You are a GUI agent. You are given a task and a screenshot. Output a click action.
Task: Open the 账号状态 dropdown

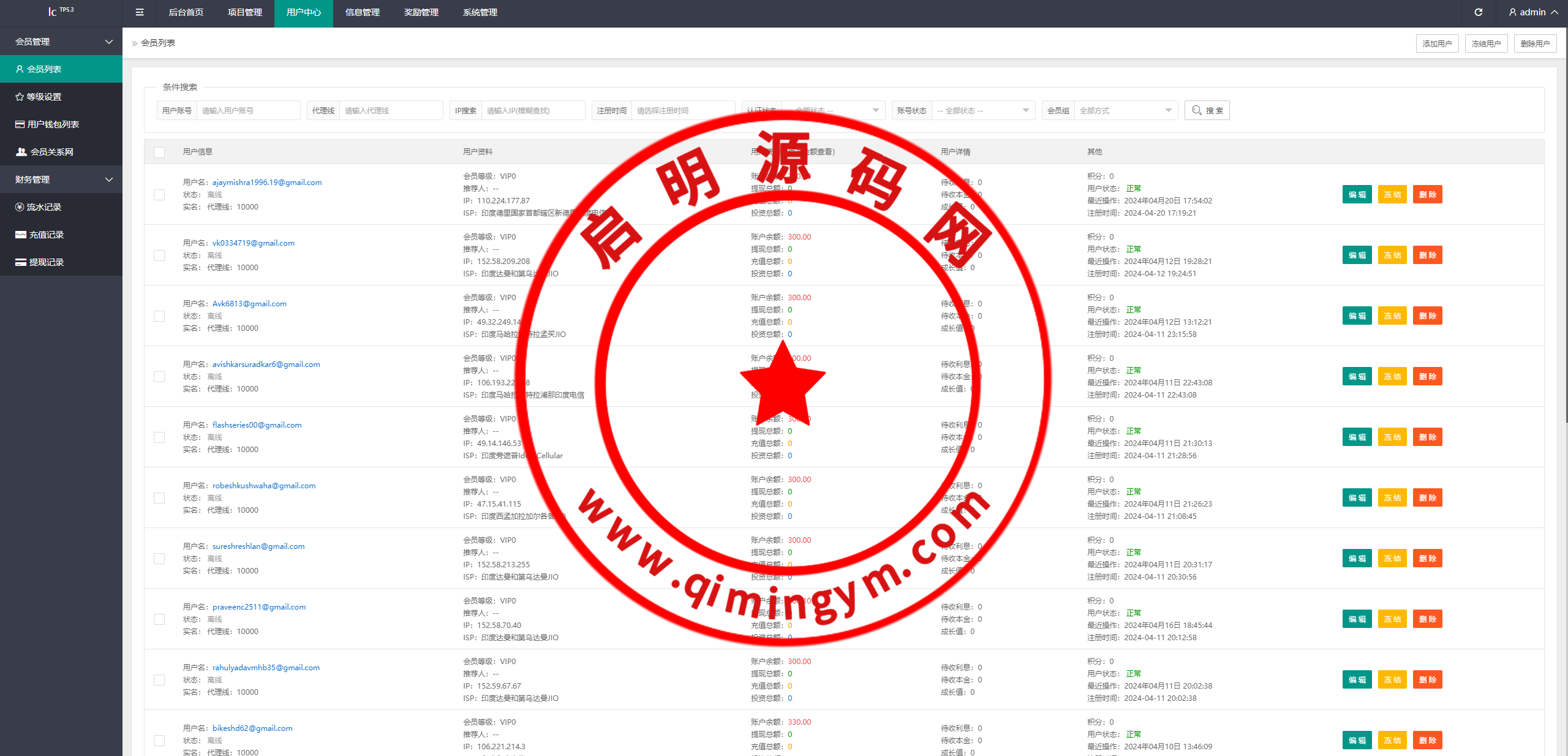(982, 110)
